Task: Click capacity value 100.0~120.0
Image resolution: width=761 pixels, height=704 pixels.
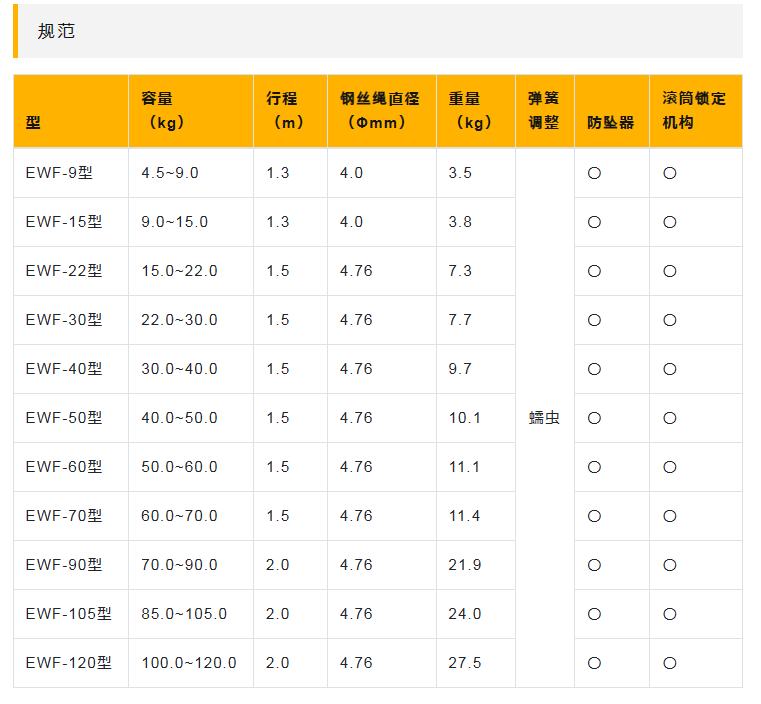Action: (189, 663)
